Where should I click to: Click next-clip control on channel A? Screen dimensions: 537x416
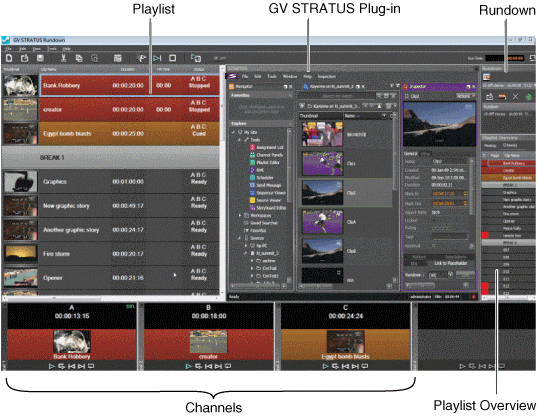(x=82, y=366)
